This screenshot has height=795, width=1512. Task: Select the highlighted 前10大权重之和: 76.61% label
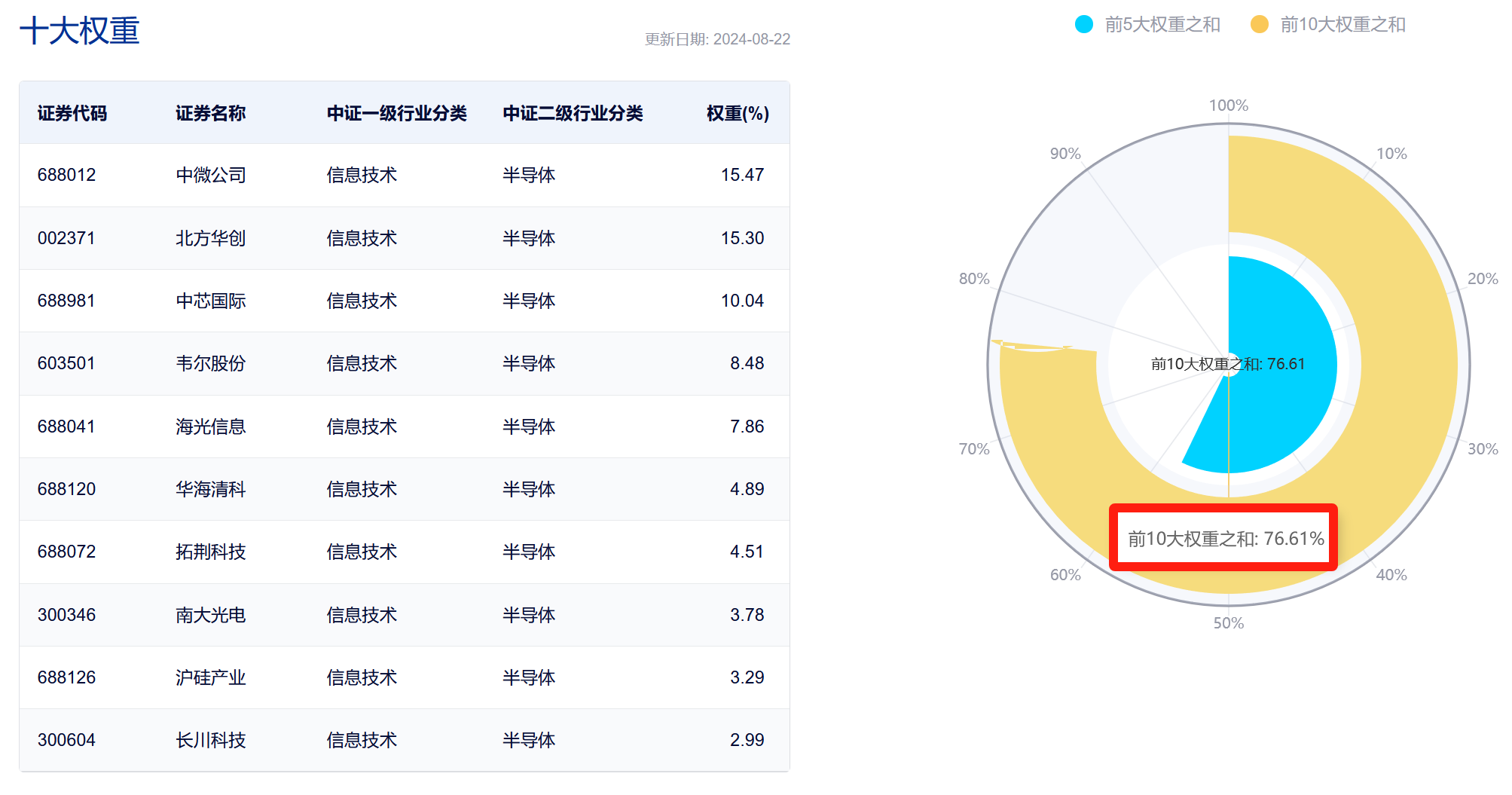1222,538
